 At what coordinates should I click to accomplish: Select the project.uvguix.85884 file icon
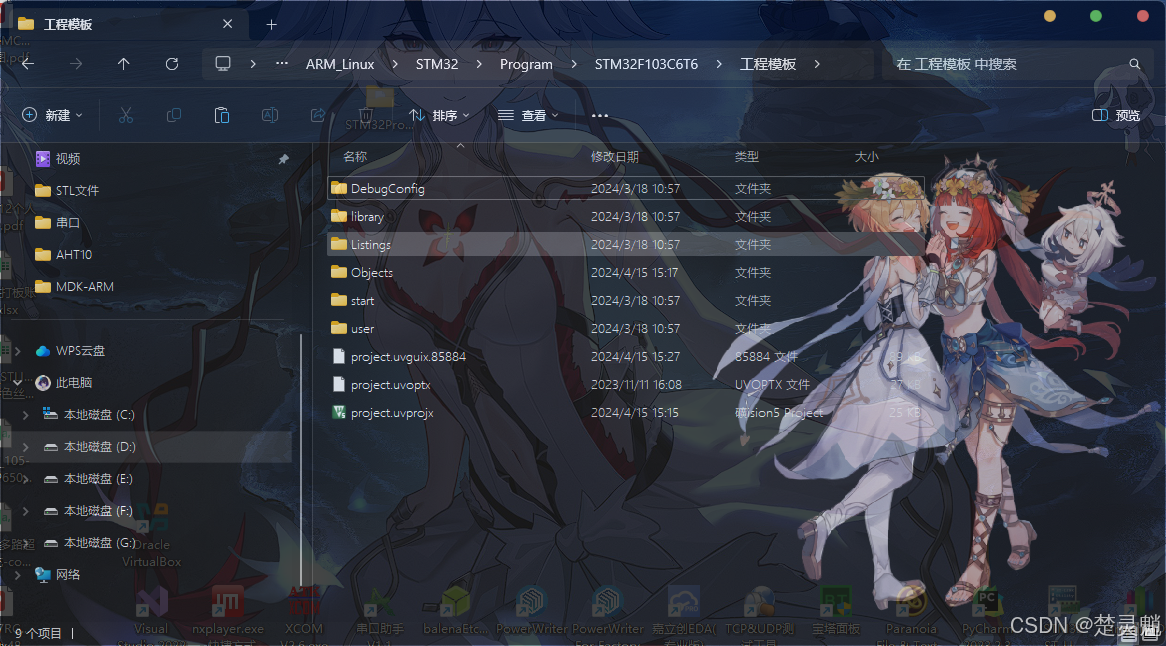click(339, 356)
